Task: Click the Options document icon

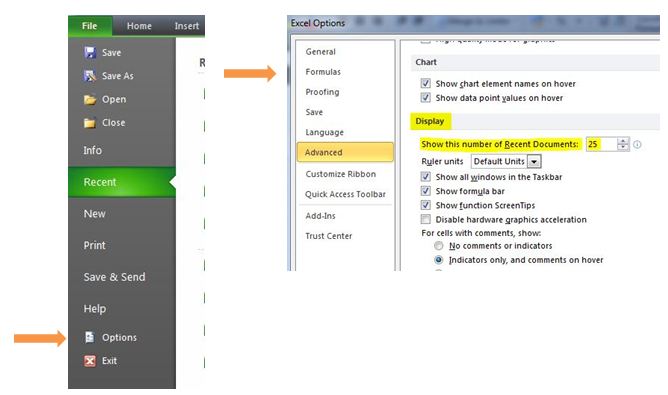Action: (90, 337)
